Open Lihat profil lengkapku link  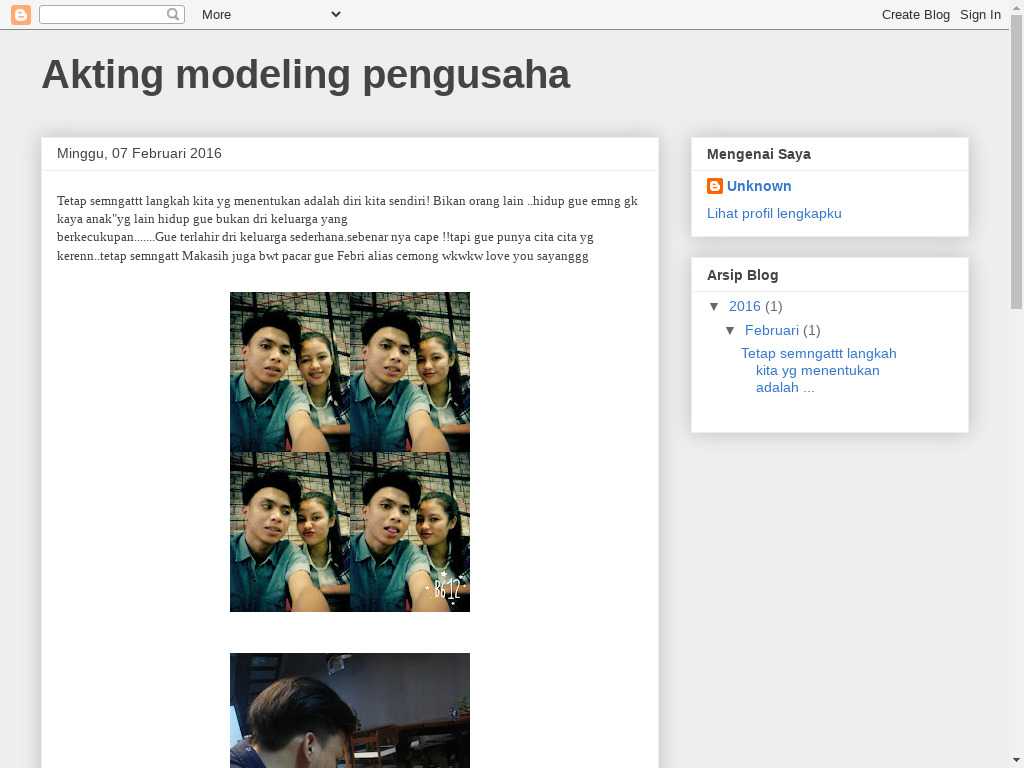click(x=774, y=214)
